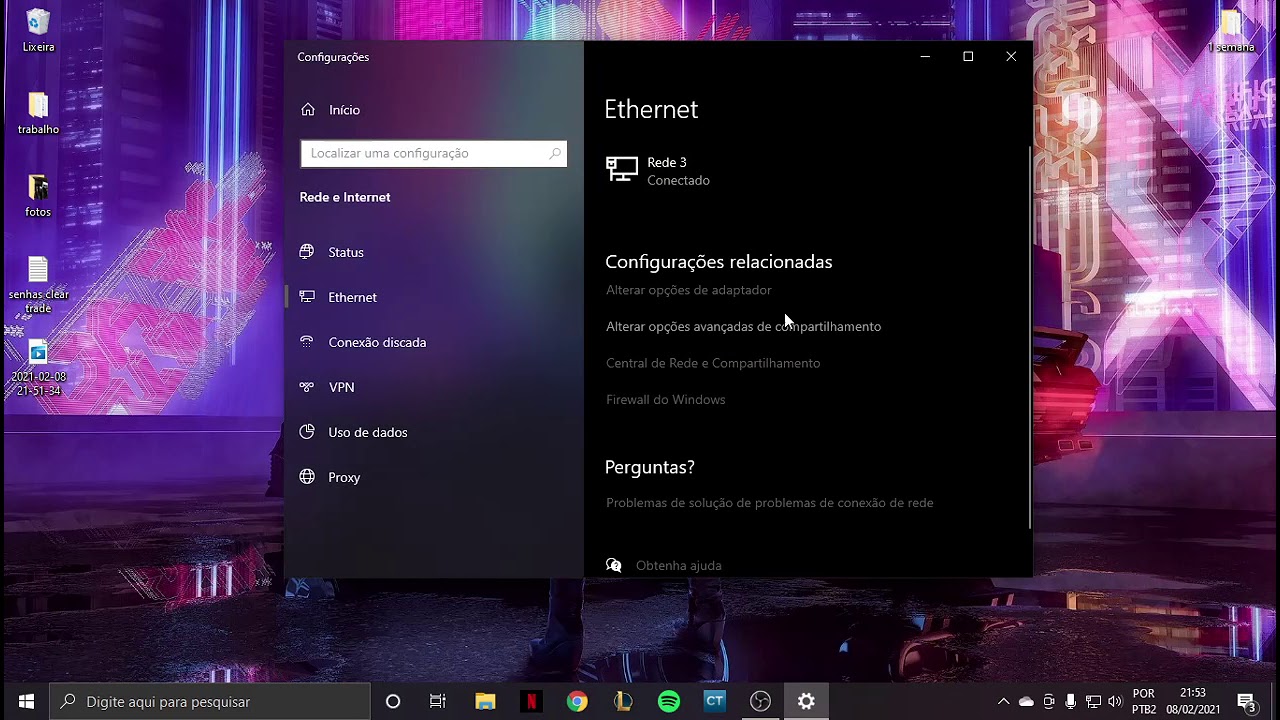
Task: Select the fotos desktop folder
Action: pos(38,196)
